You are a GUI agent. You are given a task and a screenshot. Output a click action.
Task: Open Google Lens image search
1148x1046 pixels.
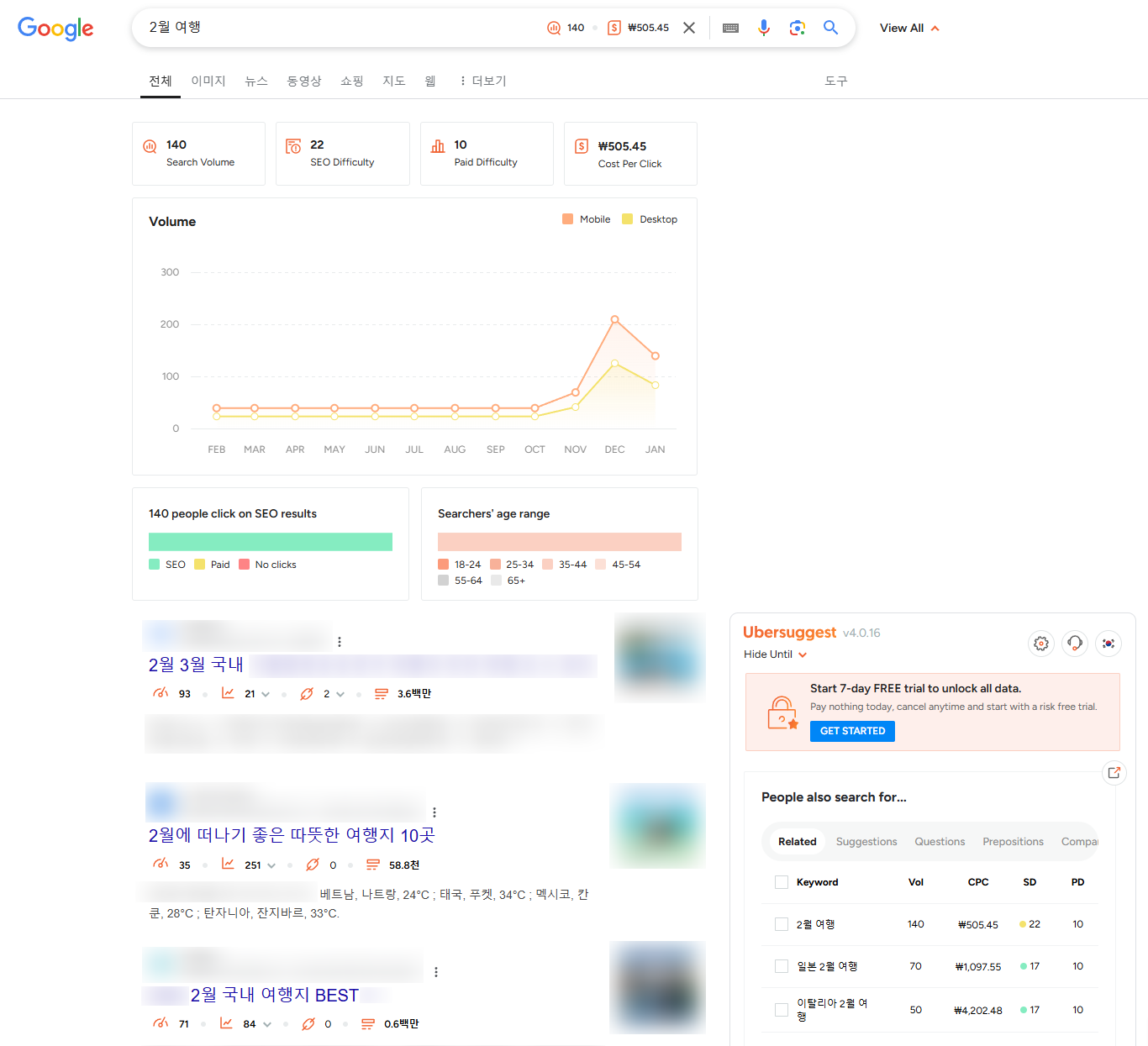(x=797, y=28)
